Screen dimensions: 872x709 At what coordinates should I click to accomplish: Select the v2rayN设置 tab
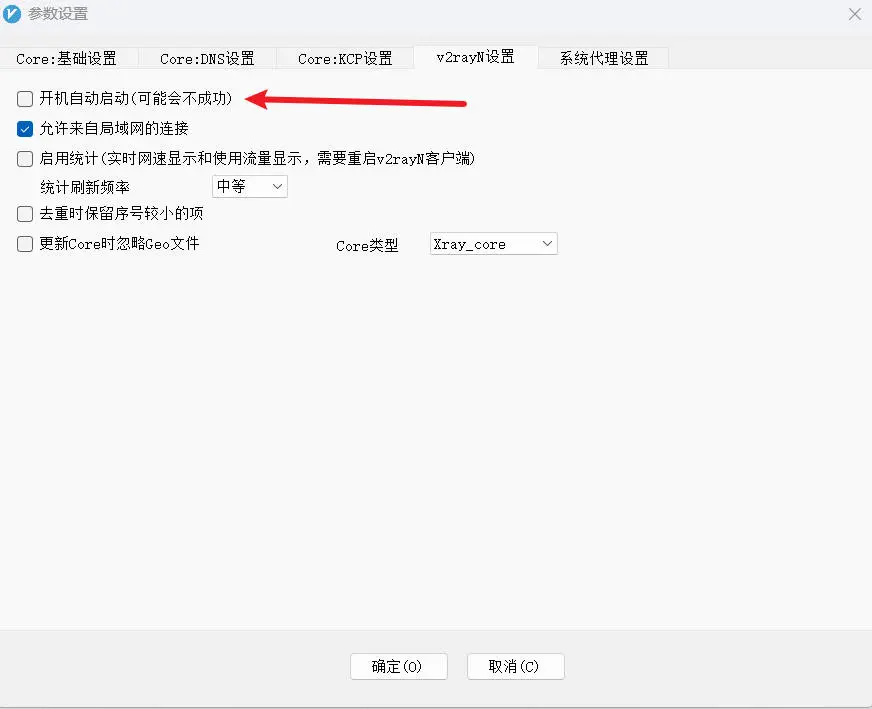475,57
